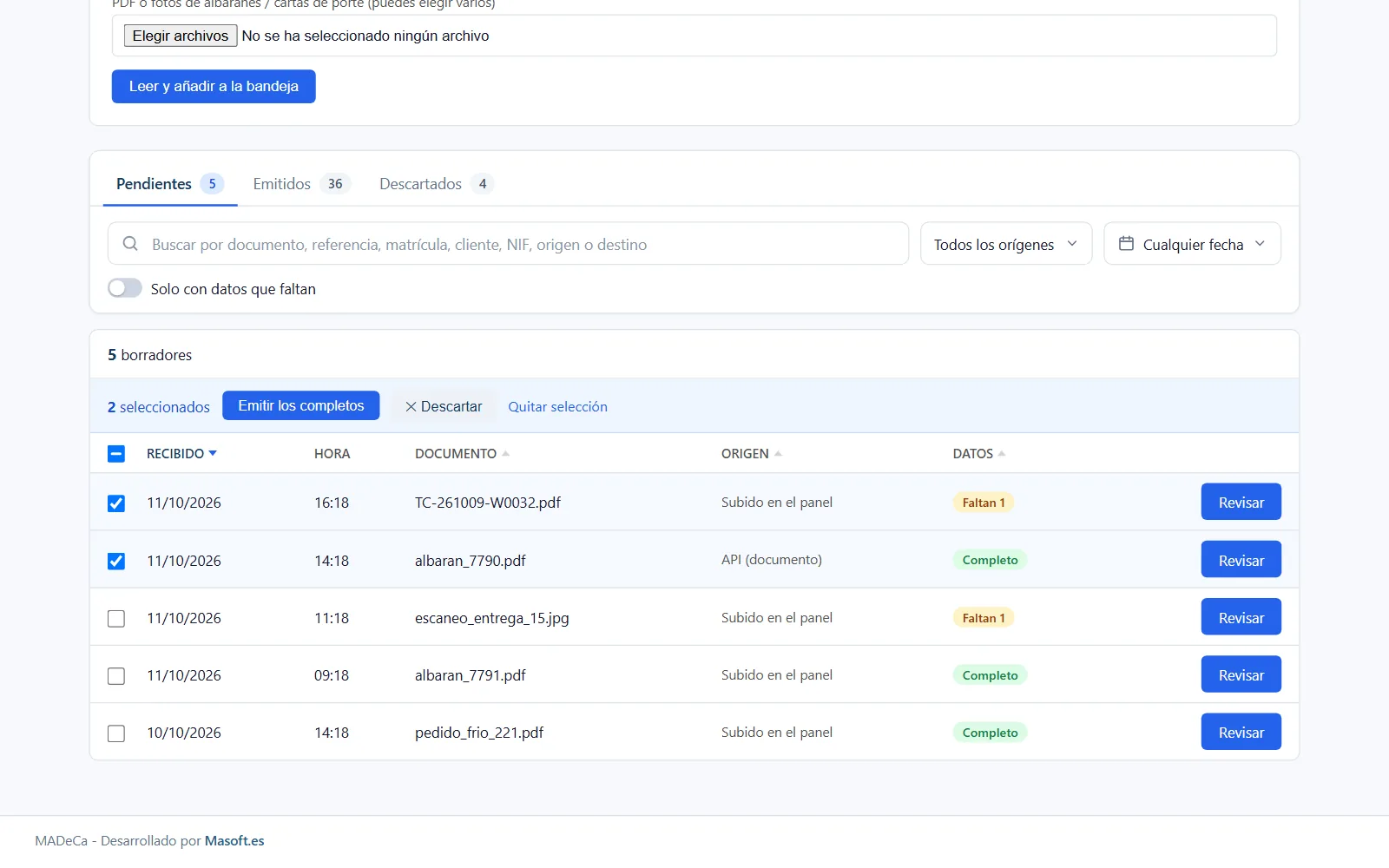Viewport: 1389px width, 868px height.
Task: Click the 'Faltan 1' badge for escaneo_entrega_15.jpg
Action: coord(984,618)
